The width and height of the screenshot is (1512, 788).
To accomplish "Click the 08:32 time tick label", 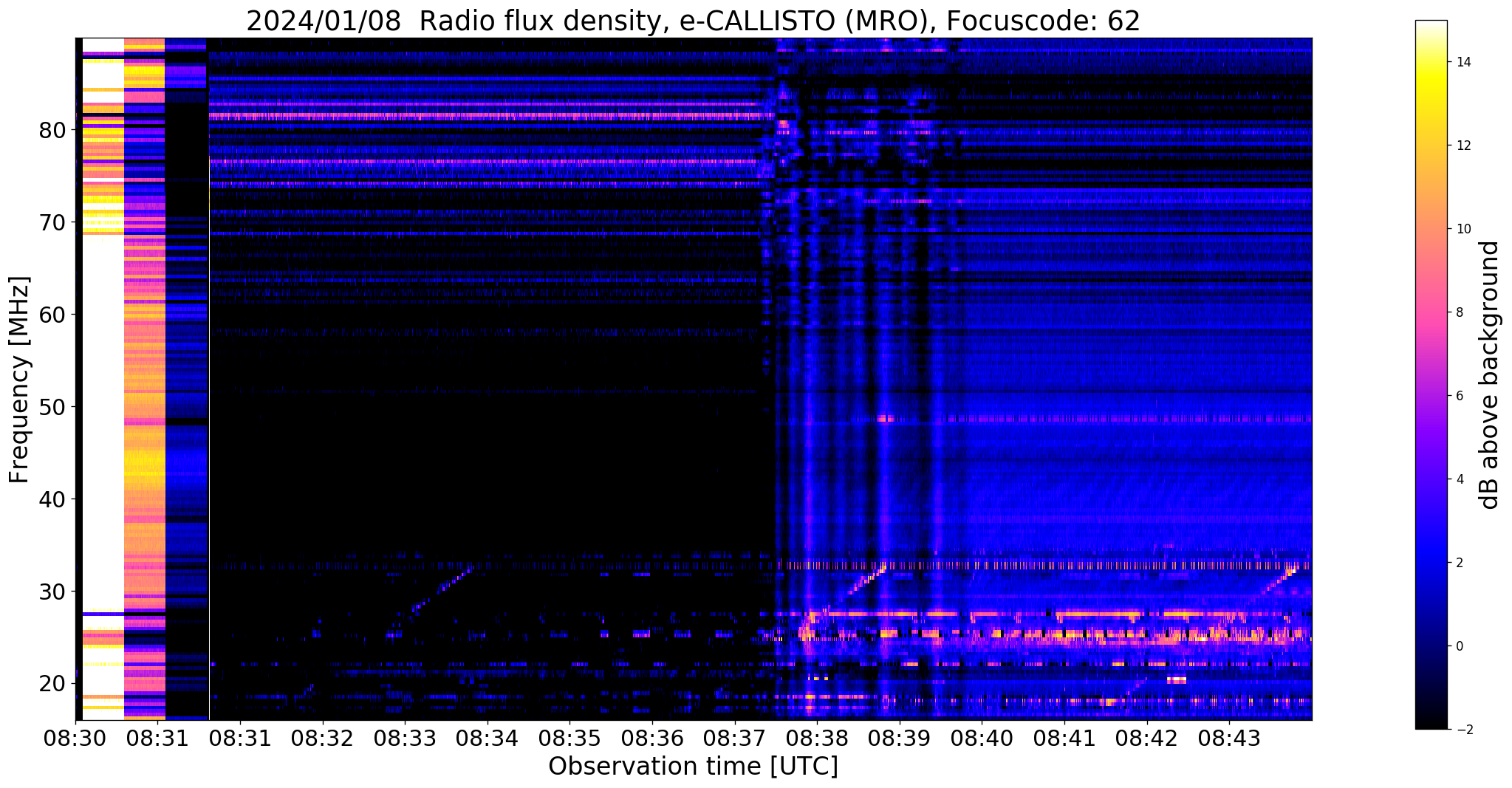I will point(323,738).
